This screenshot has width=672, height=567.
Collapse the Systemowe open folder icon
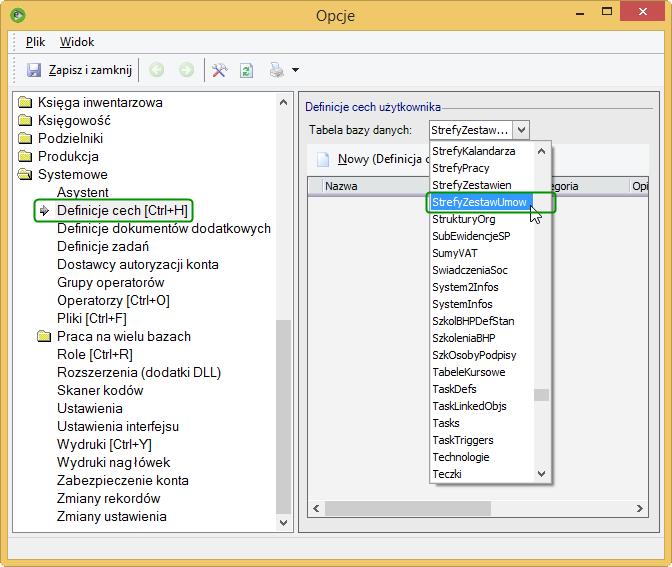pyautogui.click(x=25, y=174)
